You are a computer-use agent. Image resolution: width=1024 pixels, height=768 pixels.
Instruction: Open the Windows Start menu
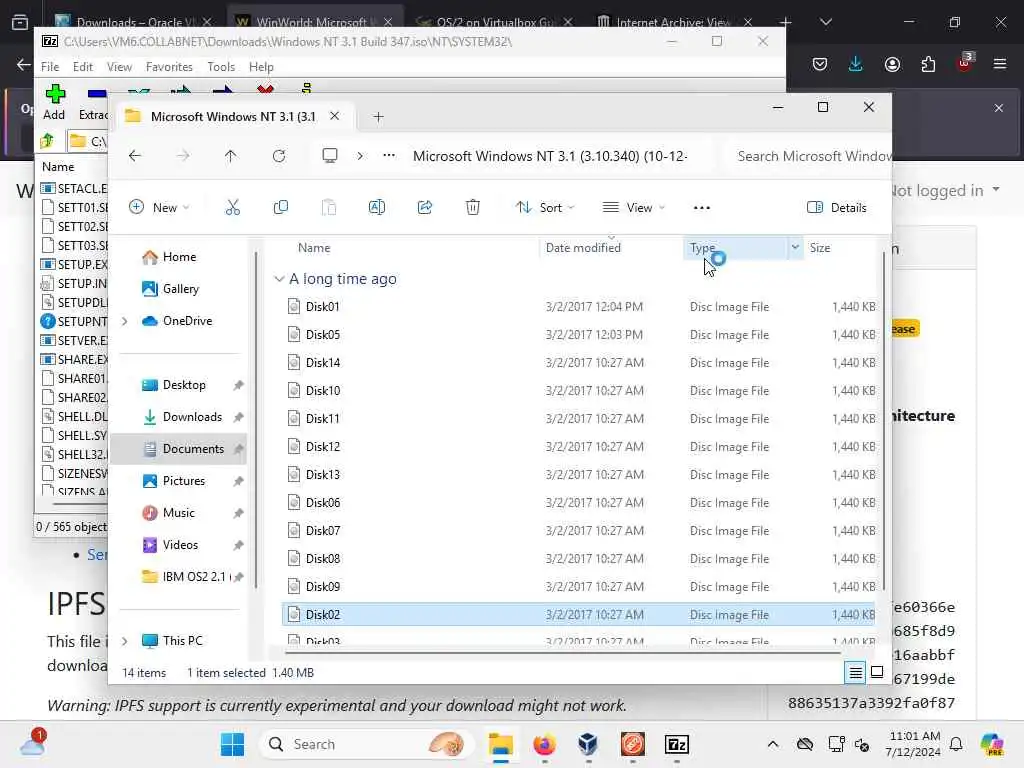coord(232,744)
